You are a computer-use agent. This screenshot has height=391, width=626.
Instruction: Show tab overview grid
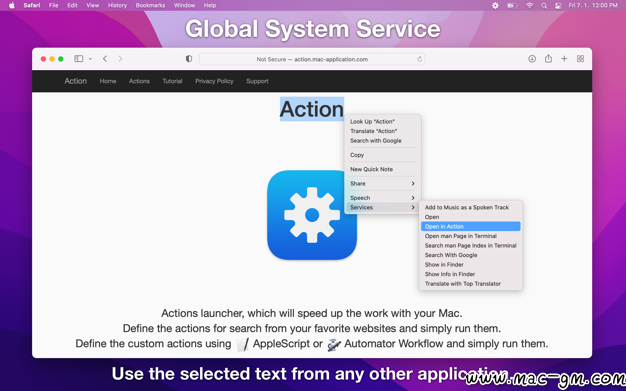(580, 59)
